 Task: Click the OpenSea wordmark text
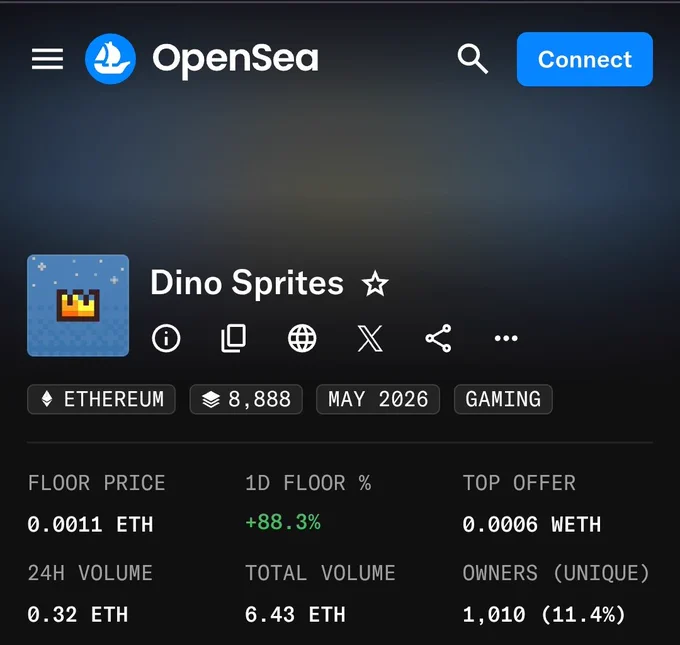[x=235, y=60]
